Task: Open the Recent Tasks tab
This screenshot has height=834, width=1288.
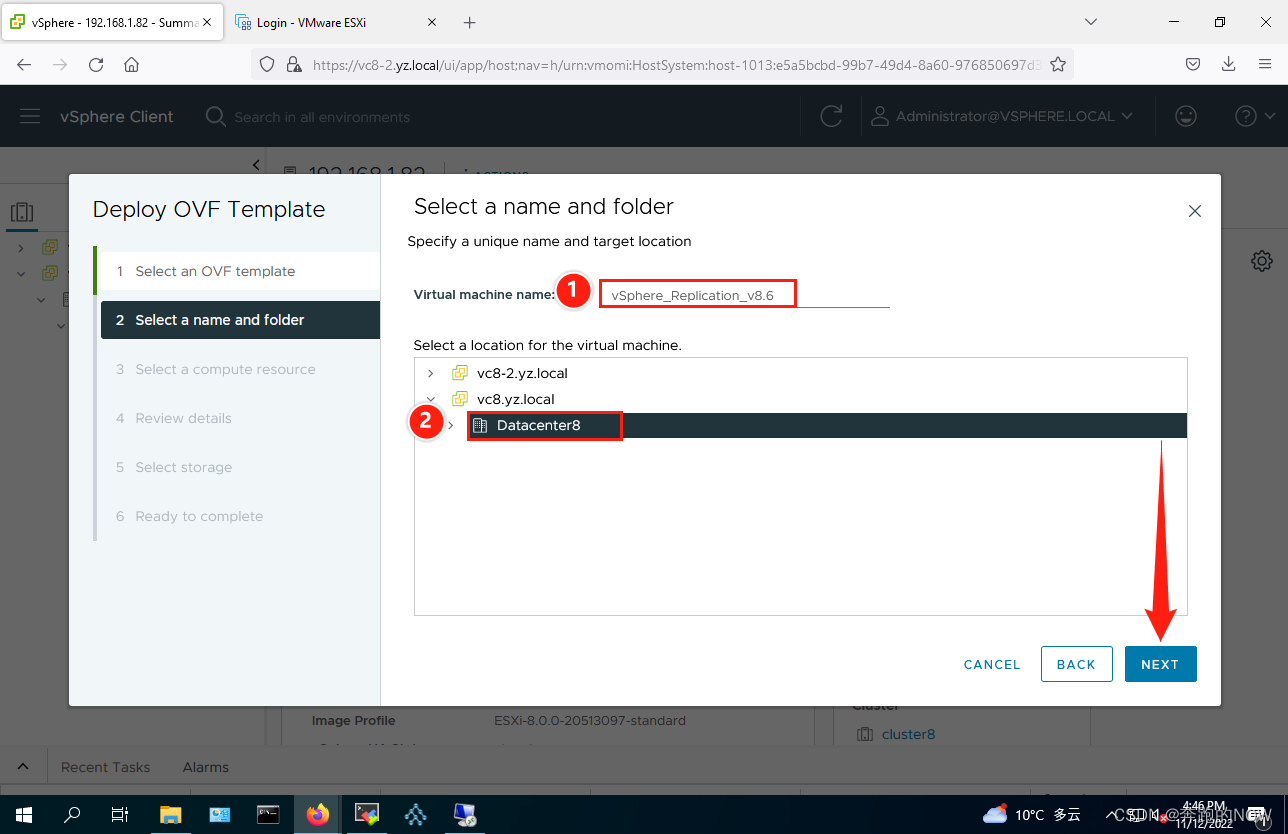Action: pos(105,767)
